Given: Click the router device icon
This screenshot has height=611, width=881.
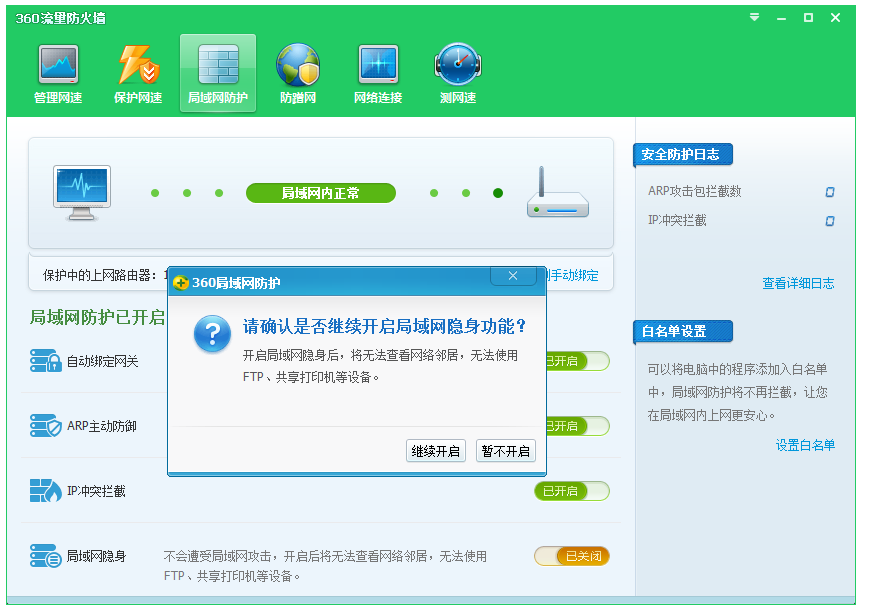Looking at the screenshot, I should tap(557, 192).
